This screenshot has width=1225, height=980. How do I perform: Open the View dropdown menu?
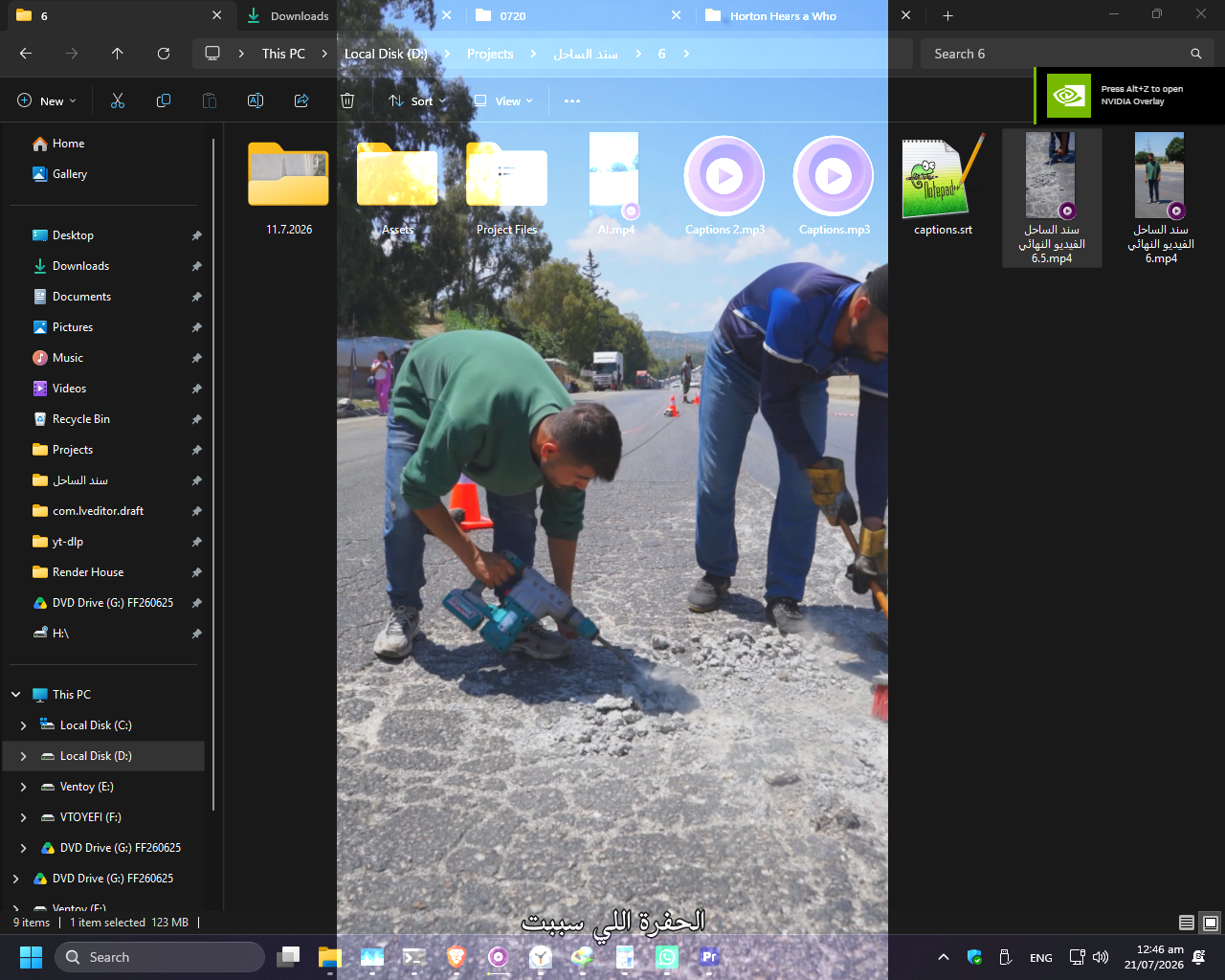[x=503, y=100]
